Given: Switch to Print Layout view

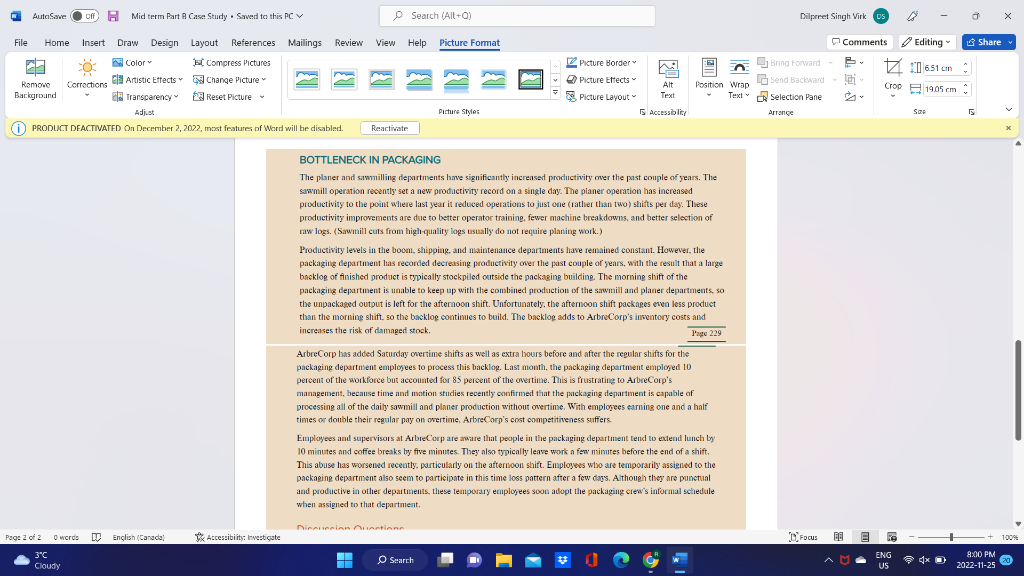Looking at the screenshot, I should click(x=865, y=537).
